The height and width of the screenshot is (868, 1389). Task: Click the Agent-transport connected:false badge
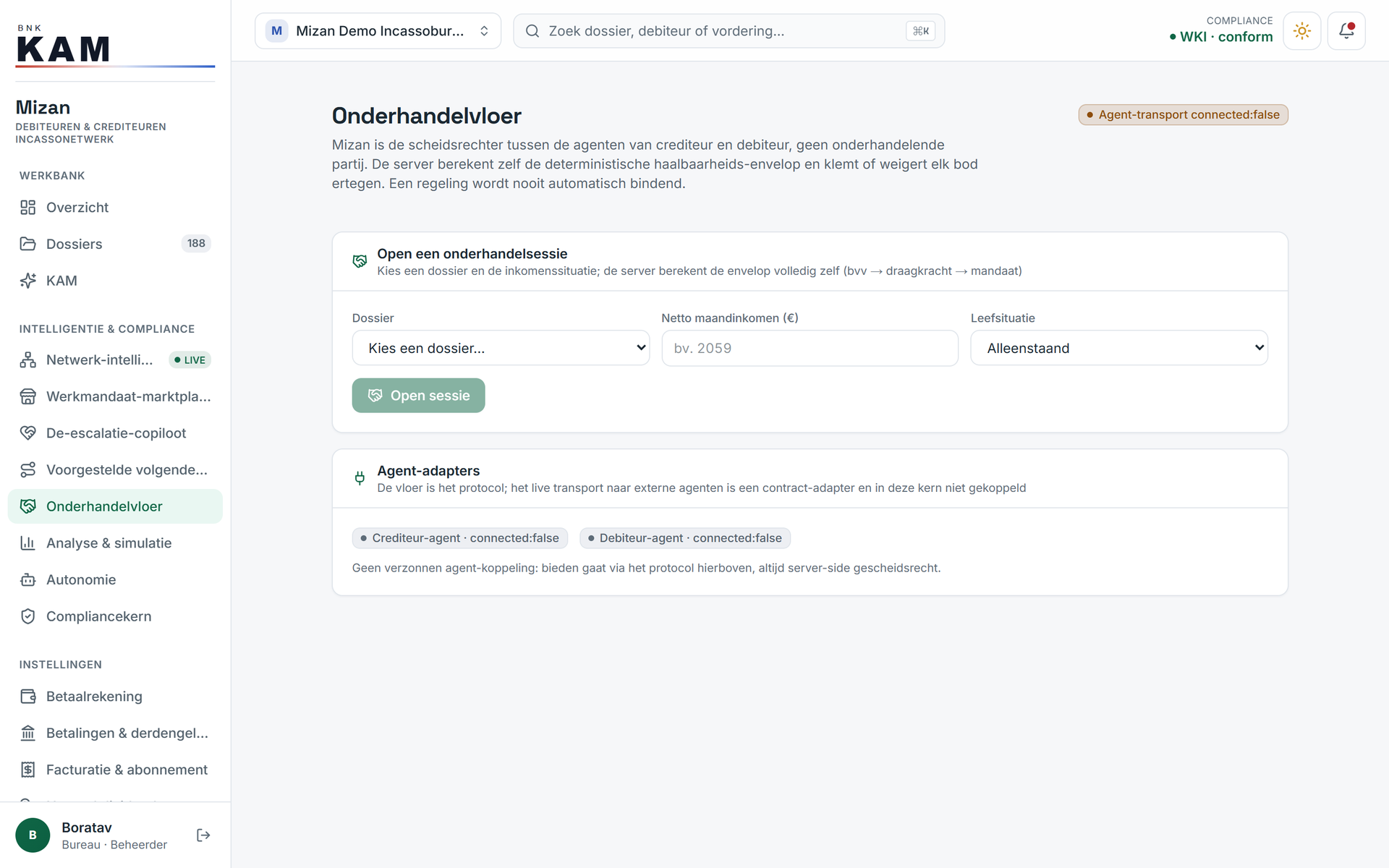(1183, 115)
